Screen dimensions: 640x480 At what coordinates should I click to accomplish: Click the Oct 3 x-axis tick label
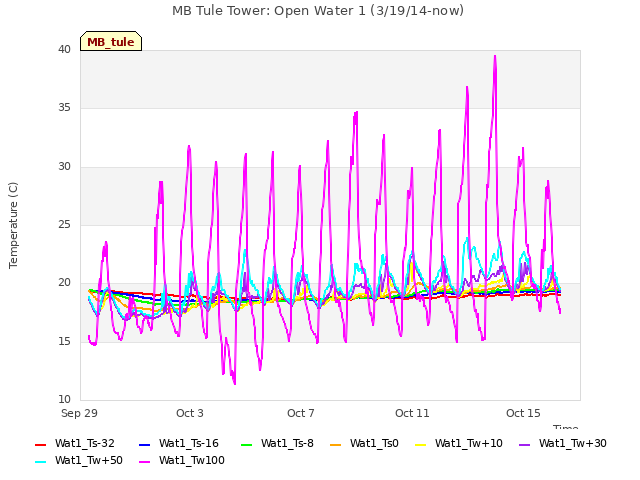189,413
